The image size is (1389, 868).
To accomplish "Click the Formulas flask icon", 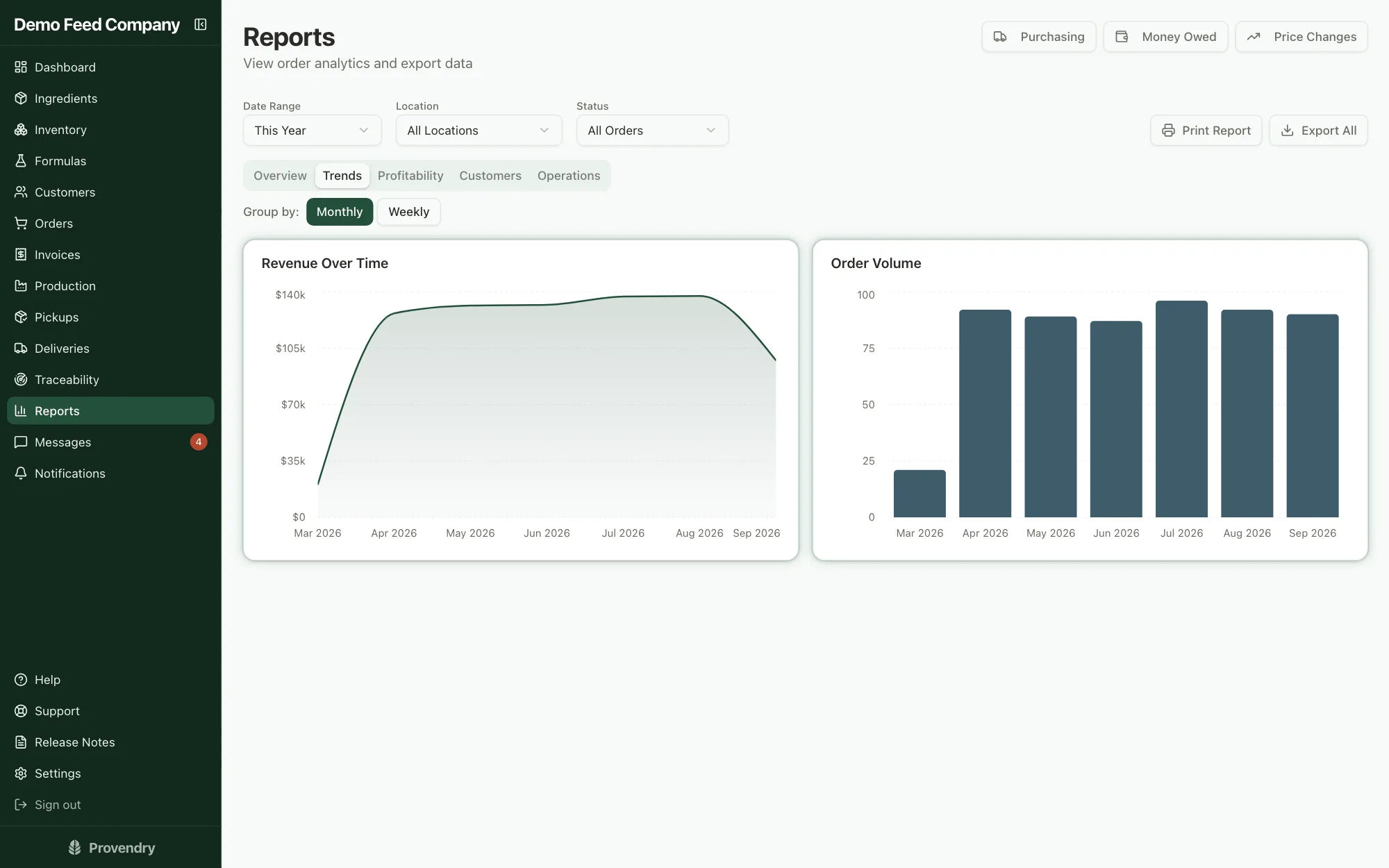I will [x=21, y=161].
